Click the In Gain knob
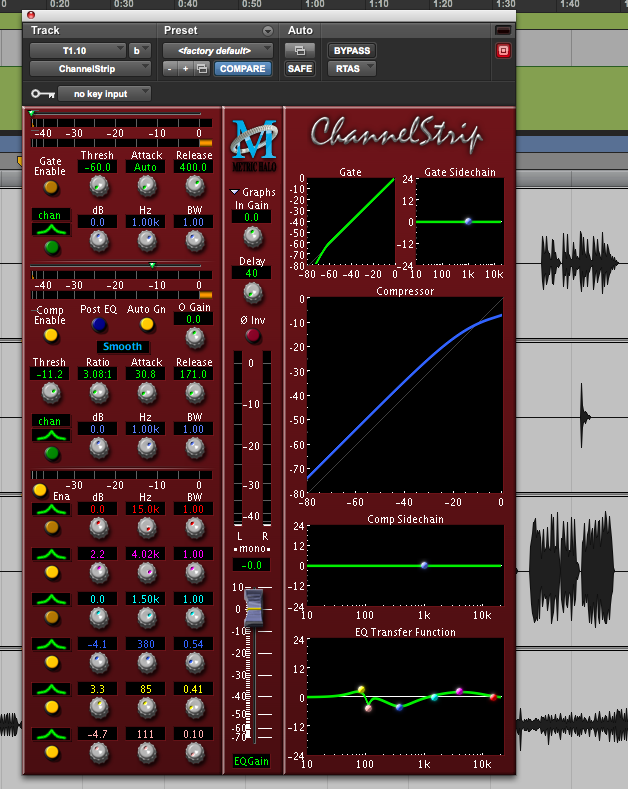 (x=253, y=236)
